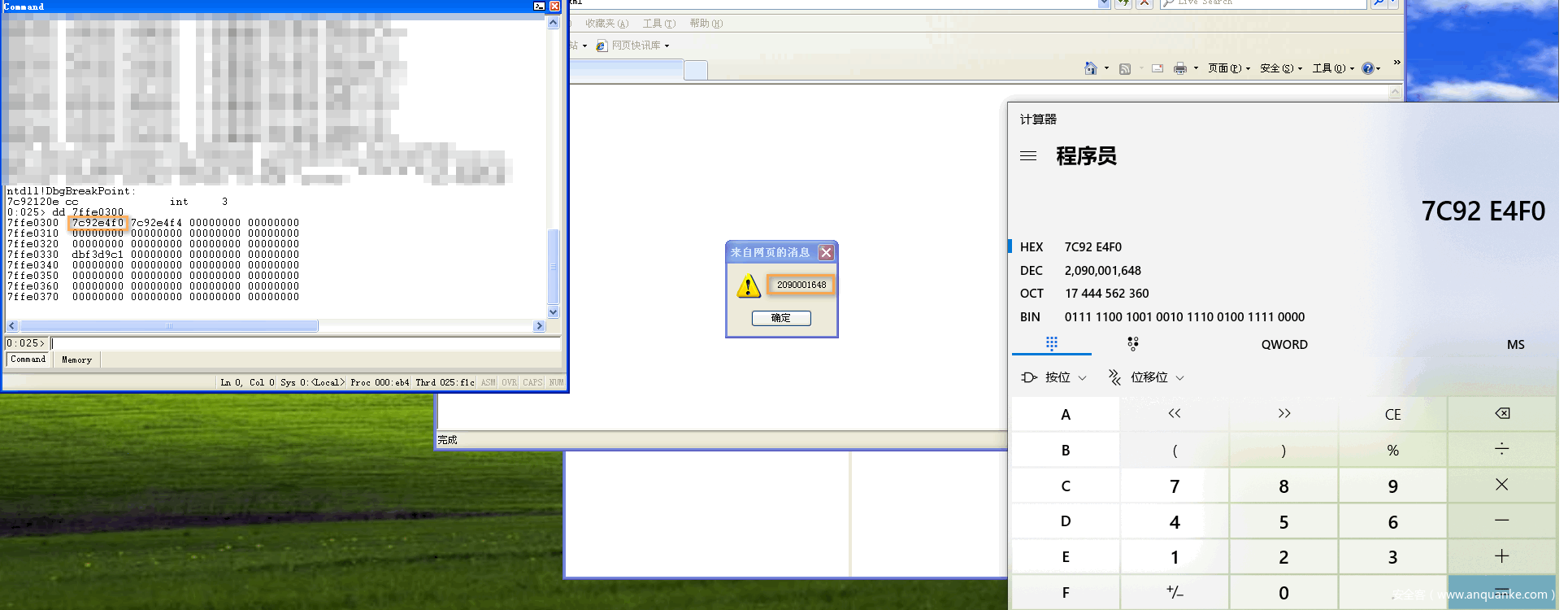The width and height of the screenshot is (1568, 610).
Task: Click the Home icon in IE toolbar
Action: (x=1091, y=68)
